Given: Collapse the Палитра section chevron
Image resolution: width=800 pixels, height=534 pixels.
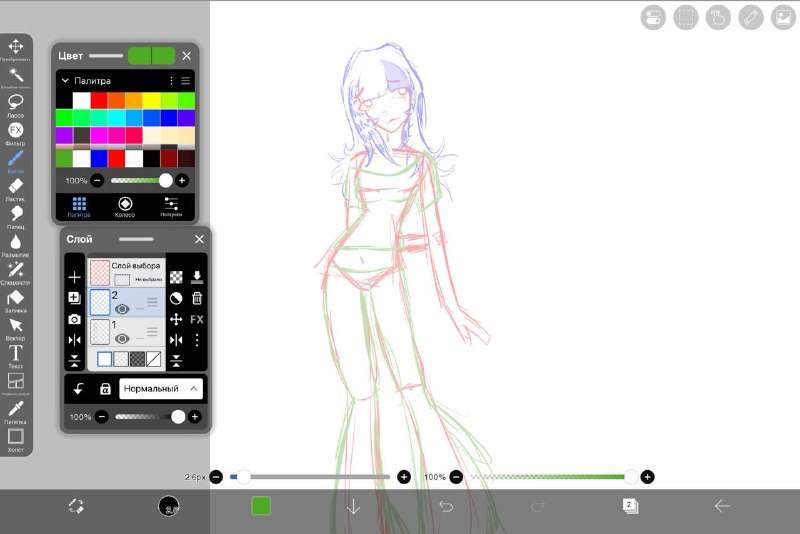Looking at the screenshot, I should (x=65, y=81).
